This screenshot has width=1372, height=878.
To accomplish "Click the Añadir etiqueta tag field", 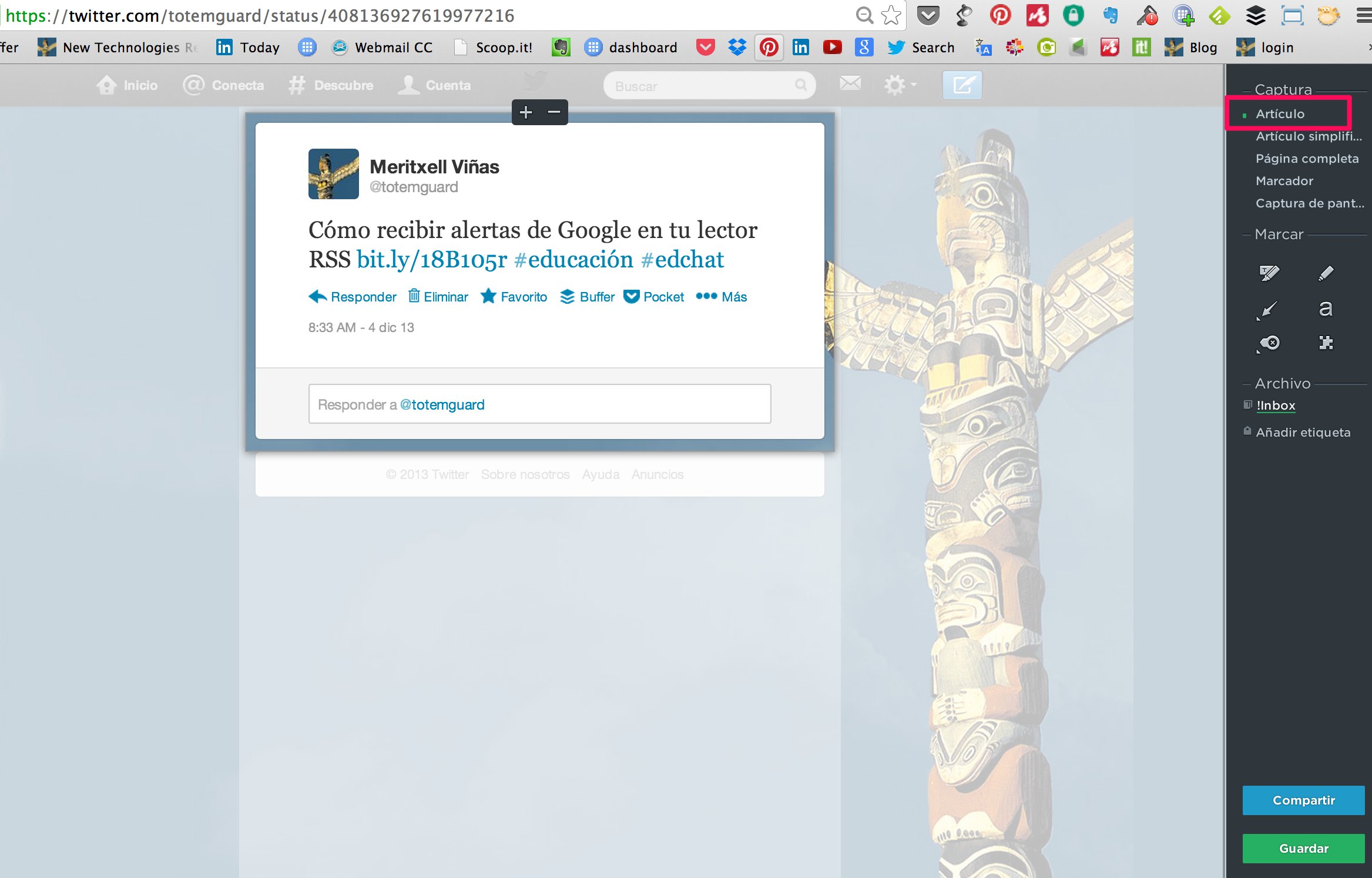I will 1303,433.
